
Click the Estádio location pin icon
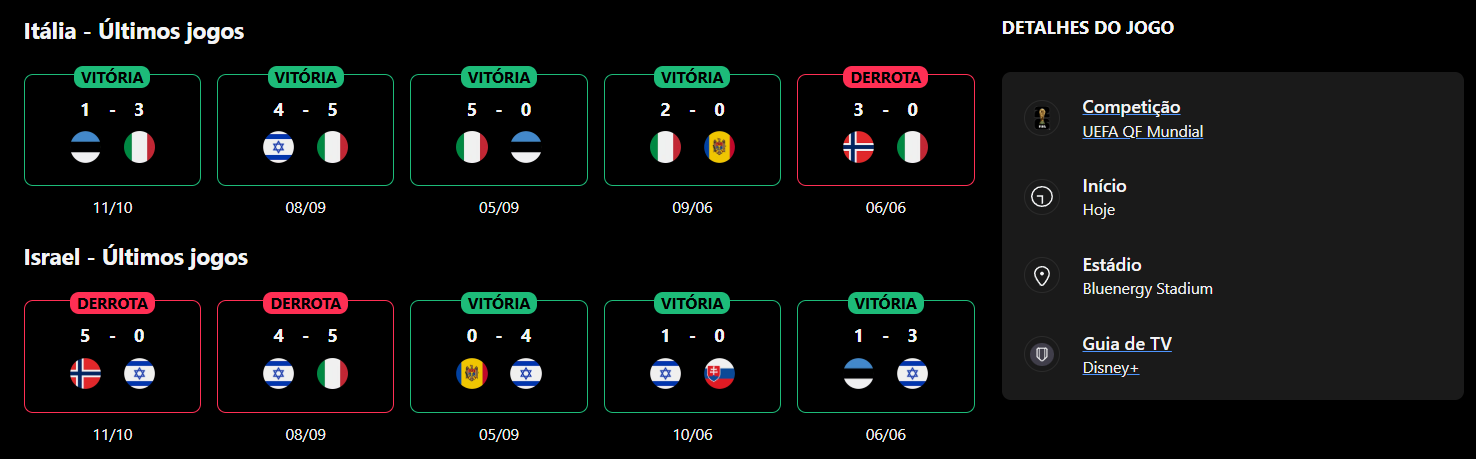1041,276
